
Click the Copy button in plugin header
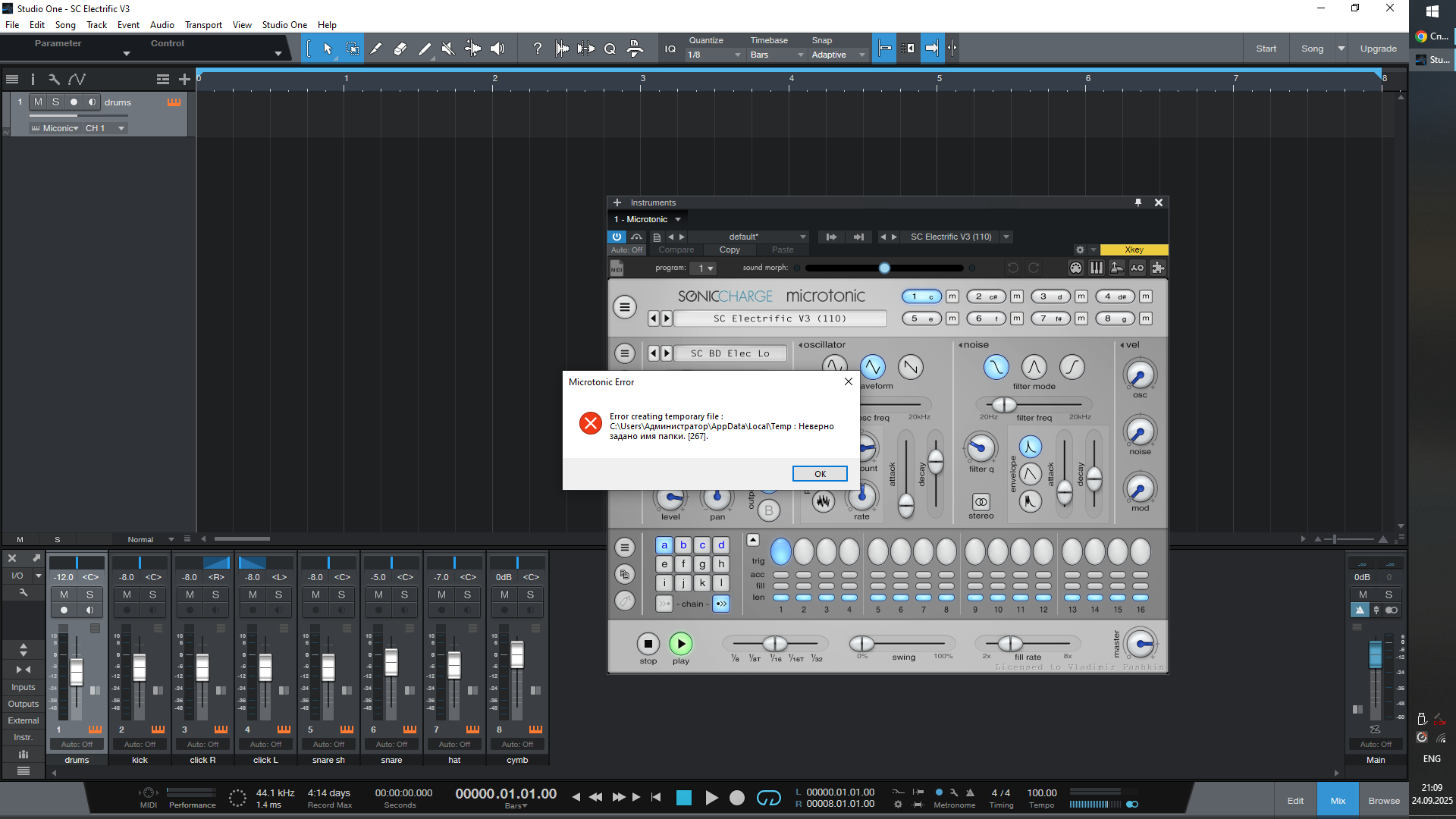tap(730, 249)
